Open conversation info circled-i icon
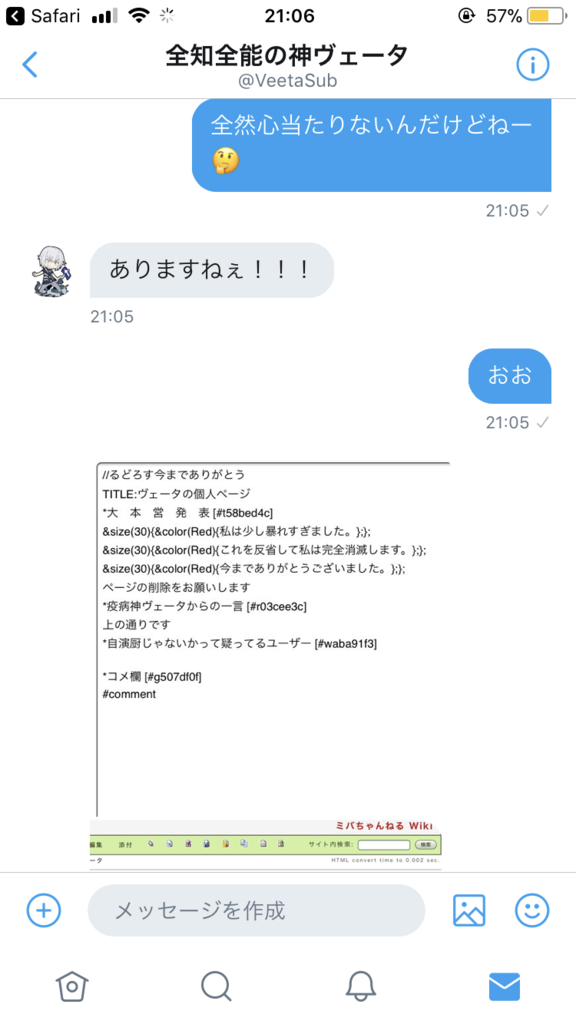This screenshot has width=576, height=1024. click(533, 65)
